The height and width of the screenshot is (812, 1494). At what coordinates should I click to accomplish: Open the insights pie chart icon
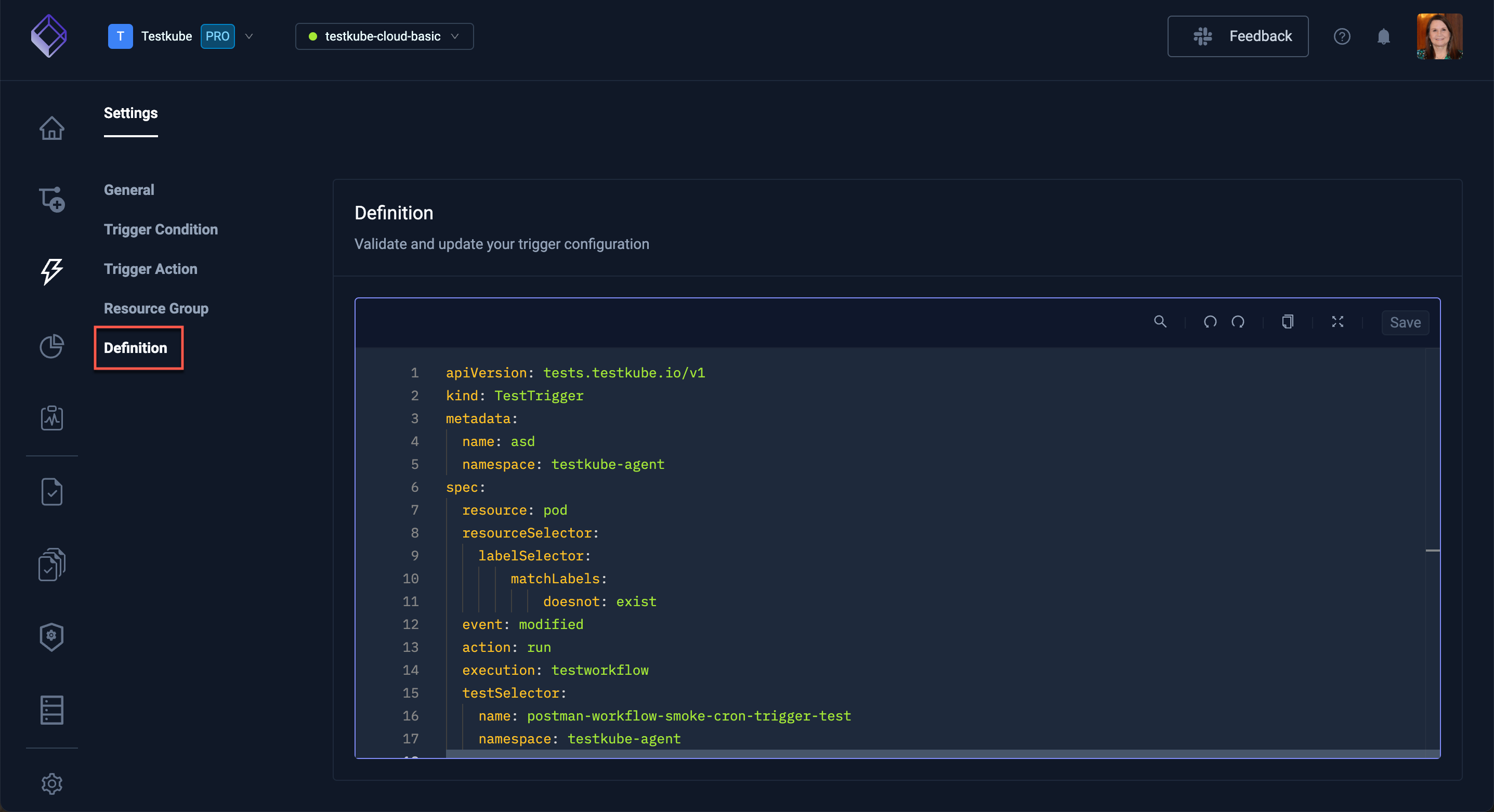coord(51,346)
